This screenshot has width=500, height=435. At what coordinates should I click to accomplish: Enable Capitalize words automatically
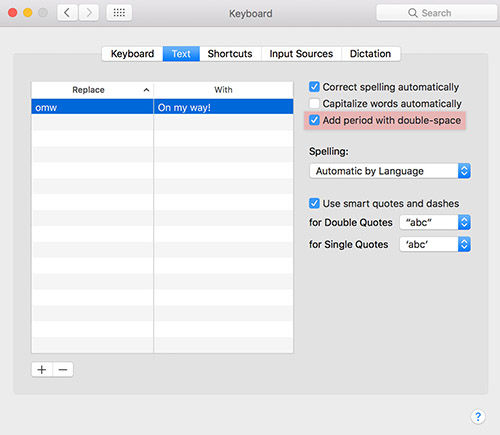point(314,104)
